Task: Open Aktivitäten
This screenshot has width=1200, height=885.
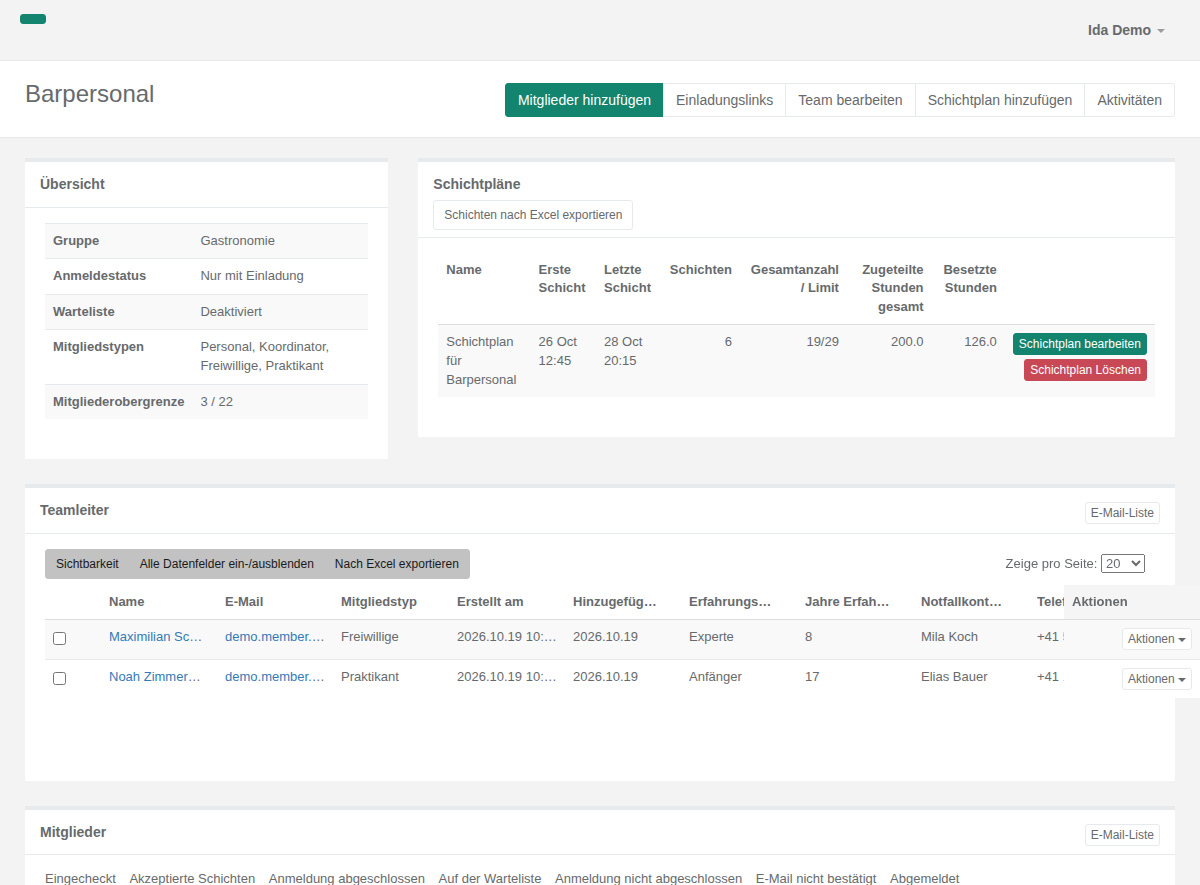Action: [x=1129, y=100]
